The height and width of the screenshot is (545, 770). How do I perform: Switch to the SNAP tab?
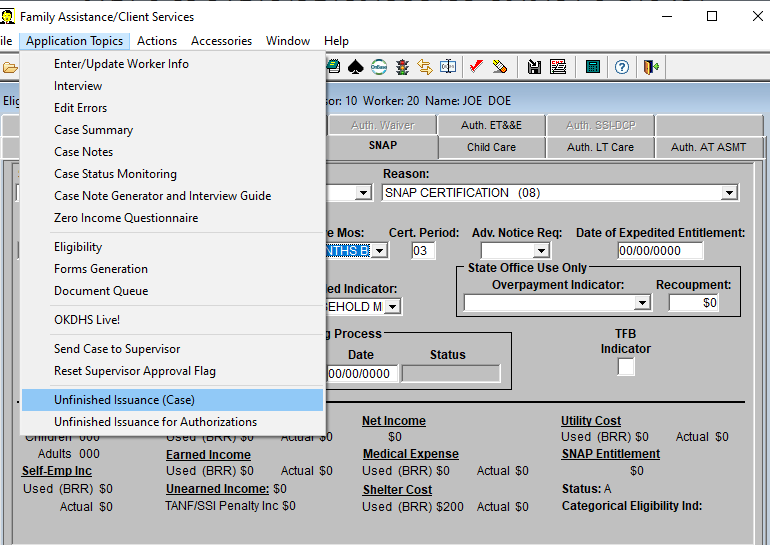(x=383, y=145)
